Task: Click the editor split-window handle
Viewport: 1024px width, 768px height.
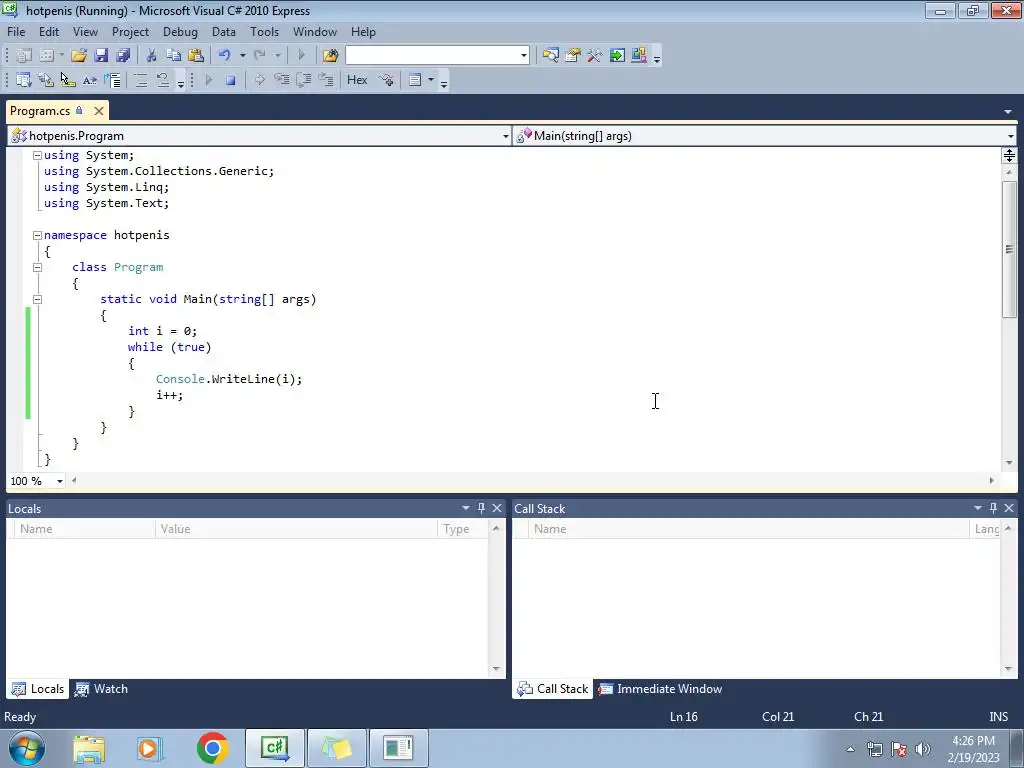Action: click(x=1009, y=155)
